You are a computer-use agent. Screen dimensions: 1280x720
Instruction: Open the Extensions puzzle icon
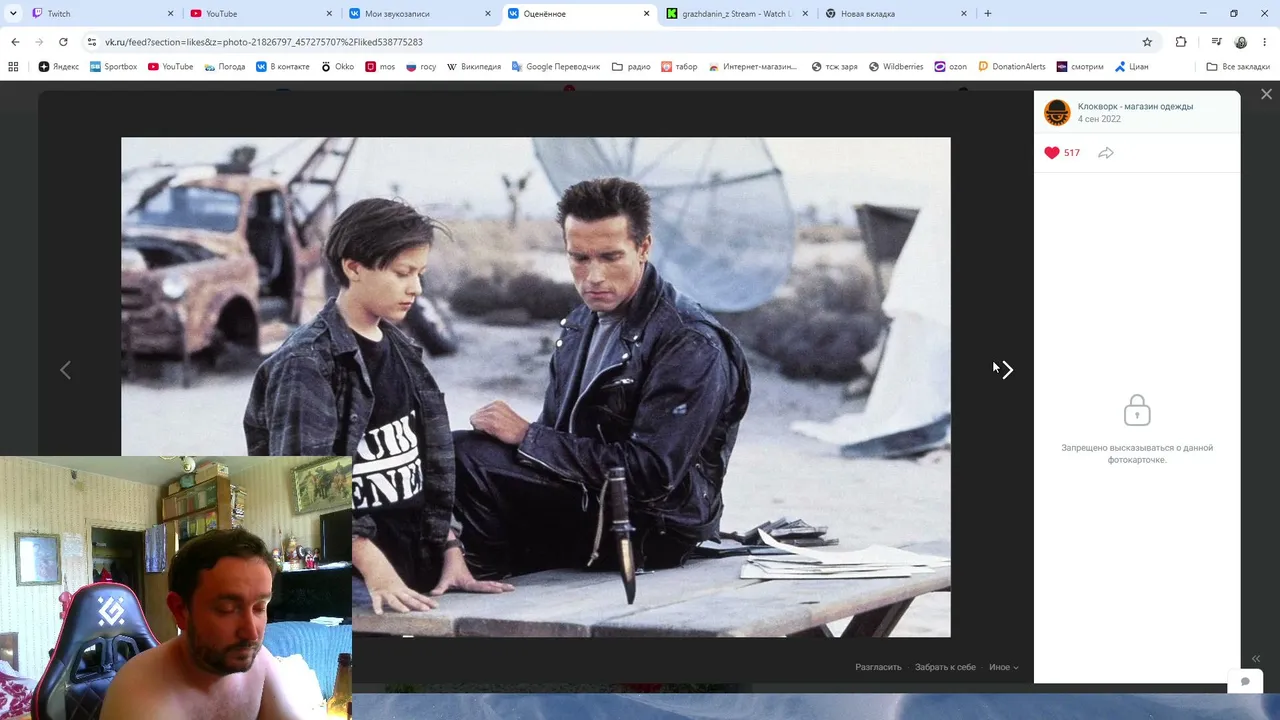1181,42
